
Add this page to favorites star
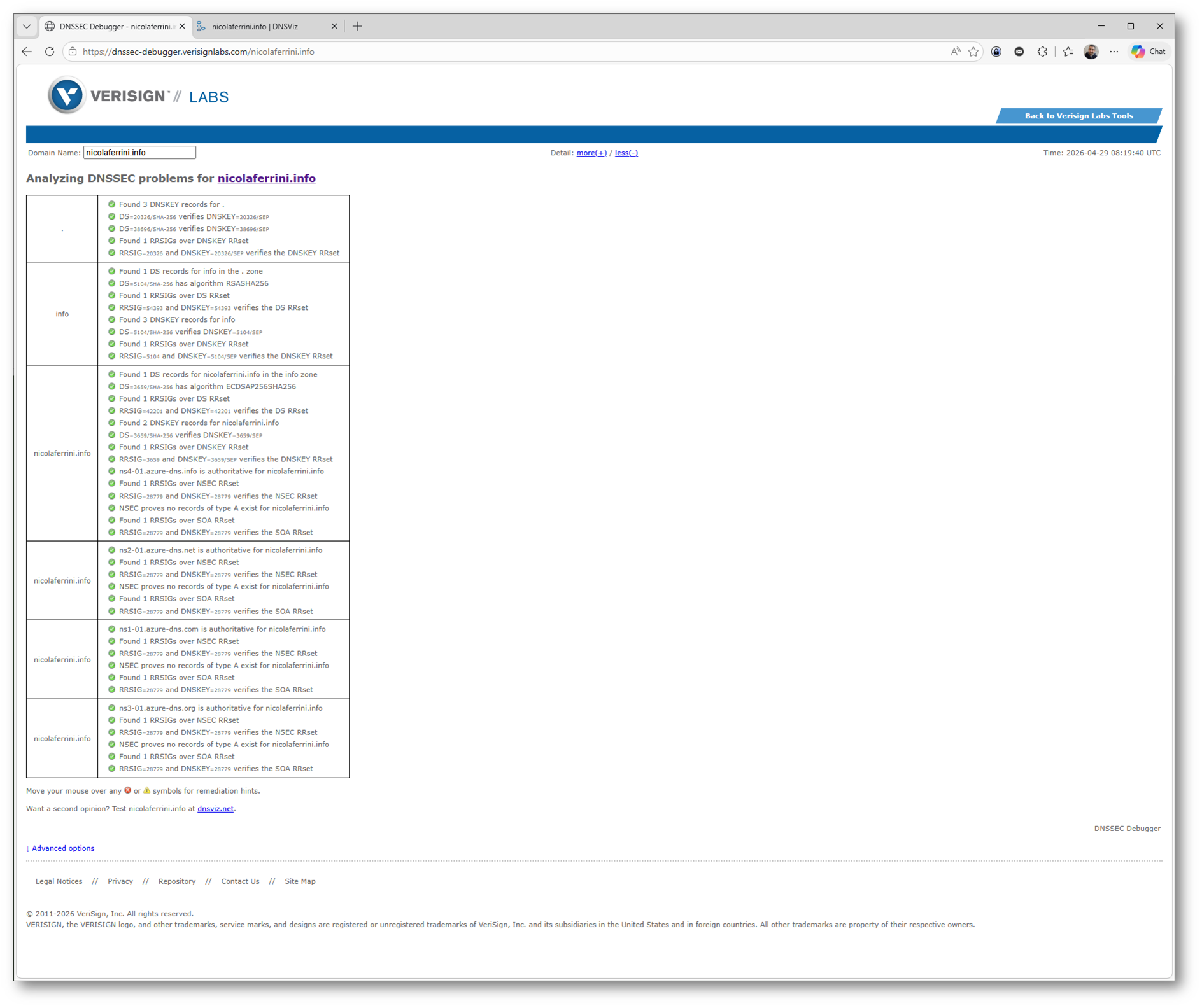(973, 52)
